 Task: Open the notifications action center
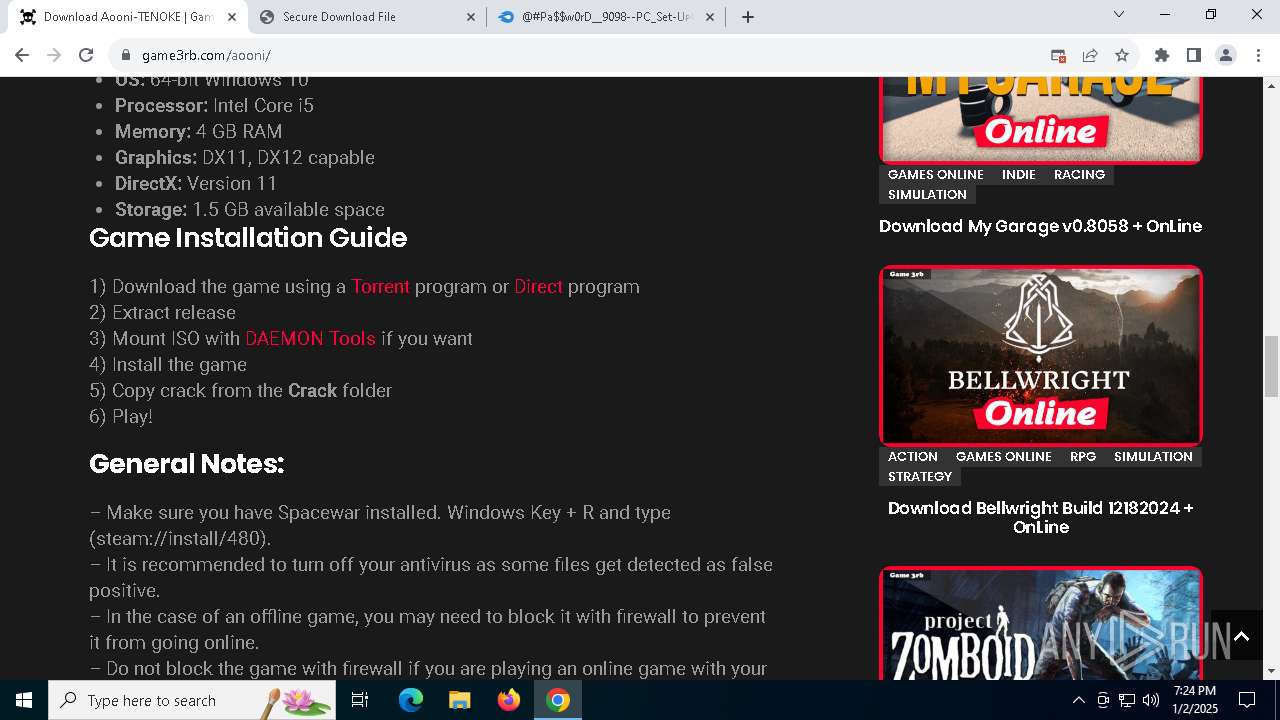point(1247,700)
